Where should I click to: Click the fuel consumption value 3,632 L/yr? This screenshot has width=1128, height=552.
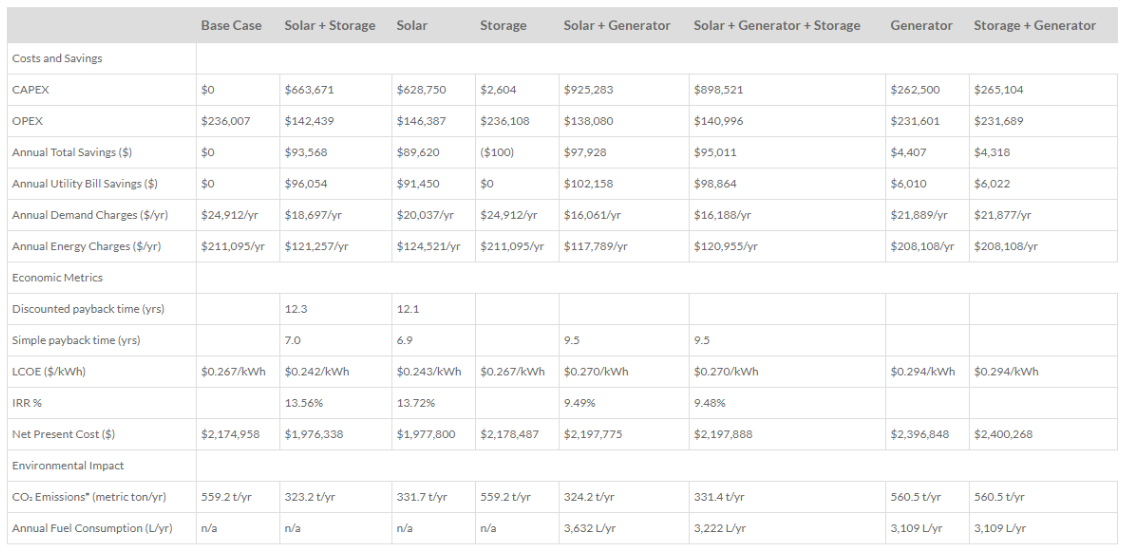coord(590,528)
